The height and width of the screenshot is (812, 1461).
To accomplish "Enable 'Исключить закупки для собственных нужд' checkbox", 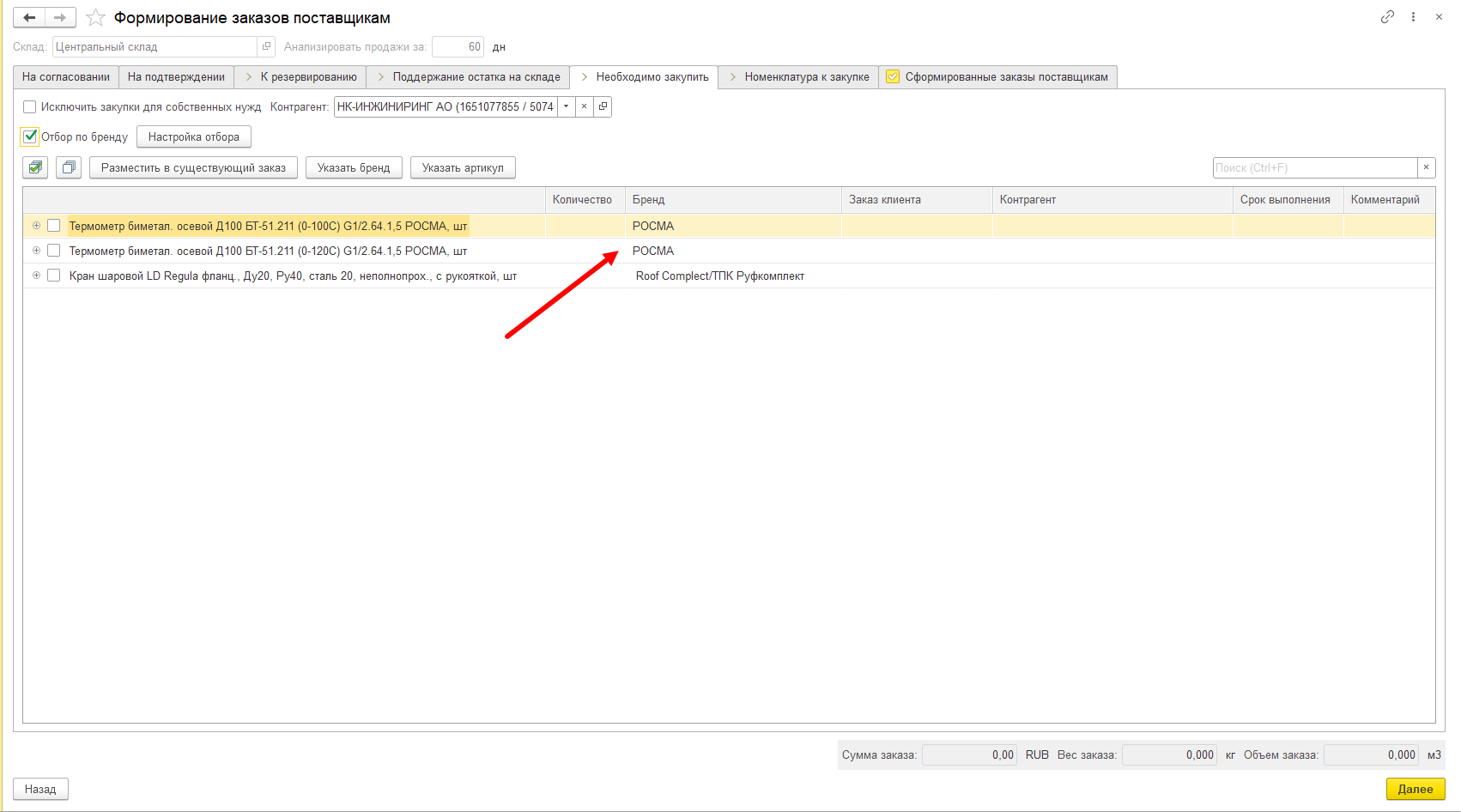I will [30, 106].
